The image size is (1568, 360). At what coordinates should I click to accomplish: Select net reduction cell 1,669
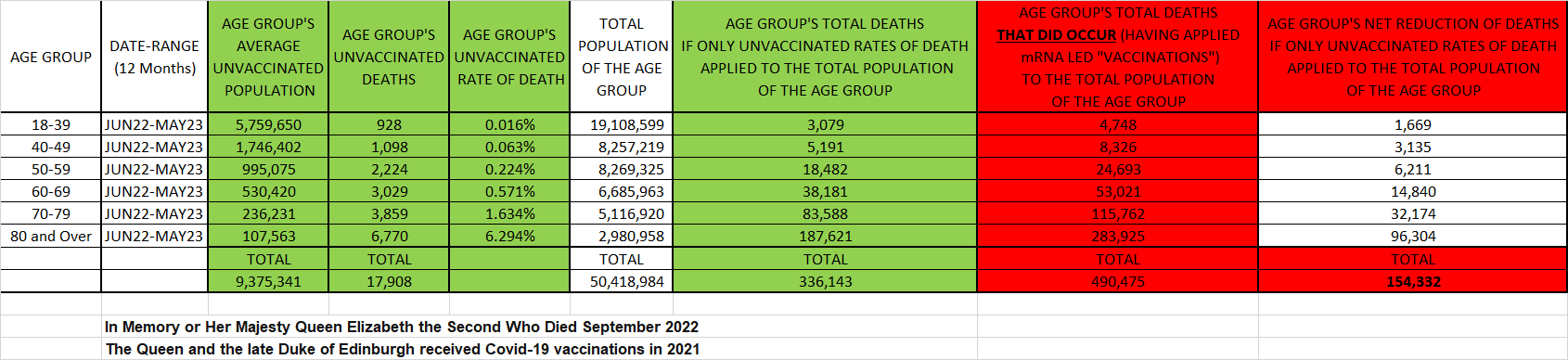tap(1413, 124)
